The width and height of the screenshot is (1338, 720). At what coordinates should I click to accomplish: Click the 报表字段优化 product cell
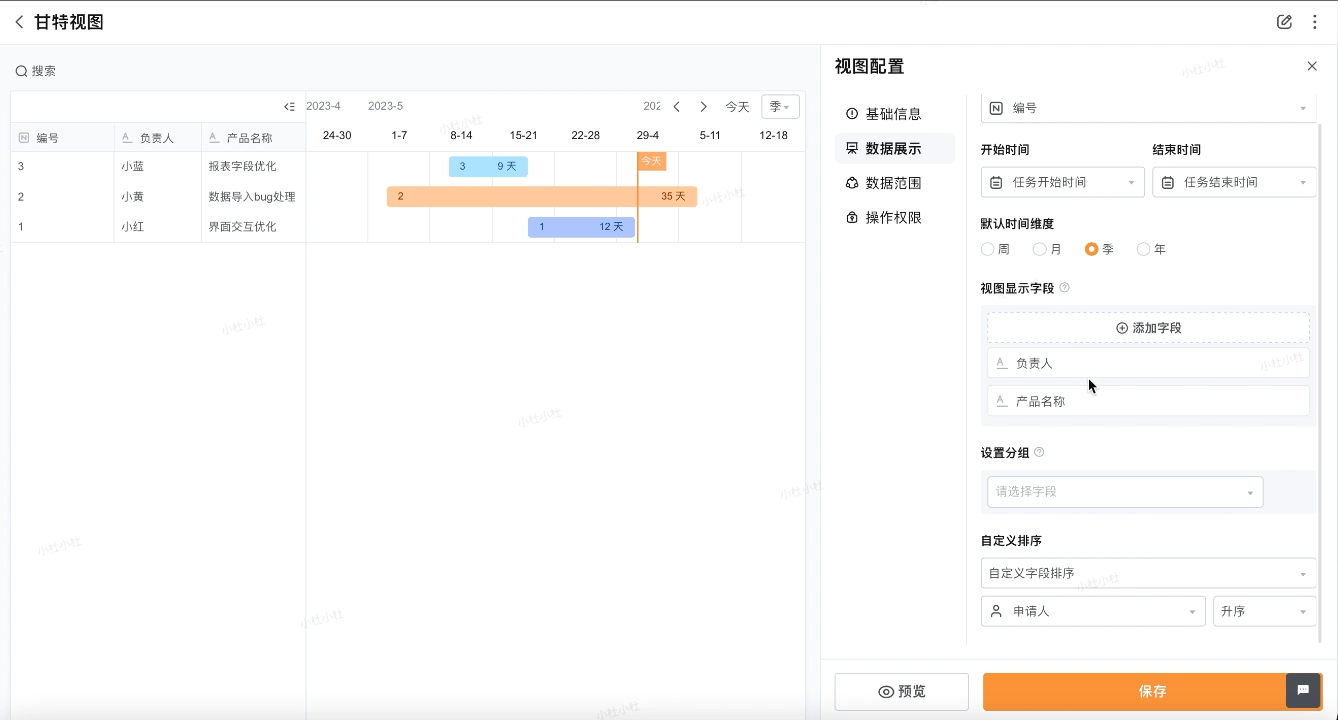coord(254,166)
